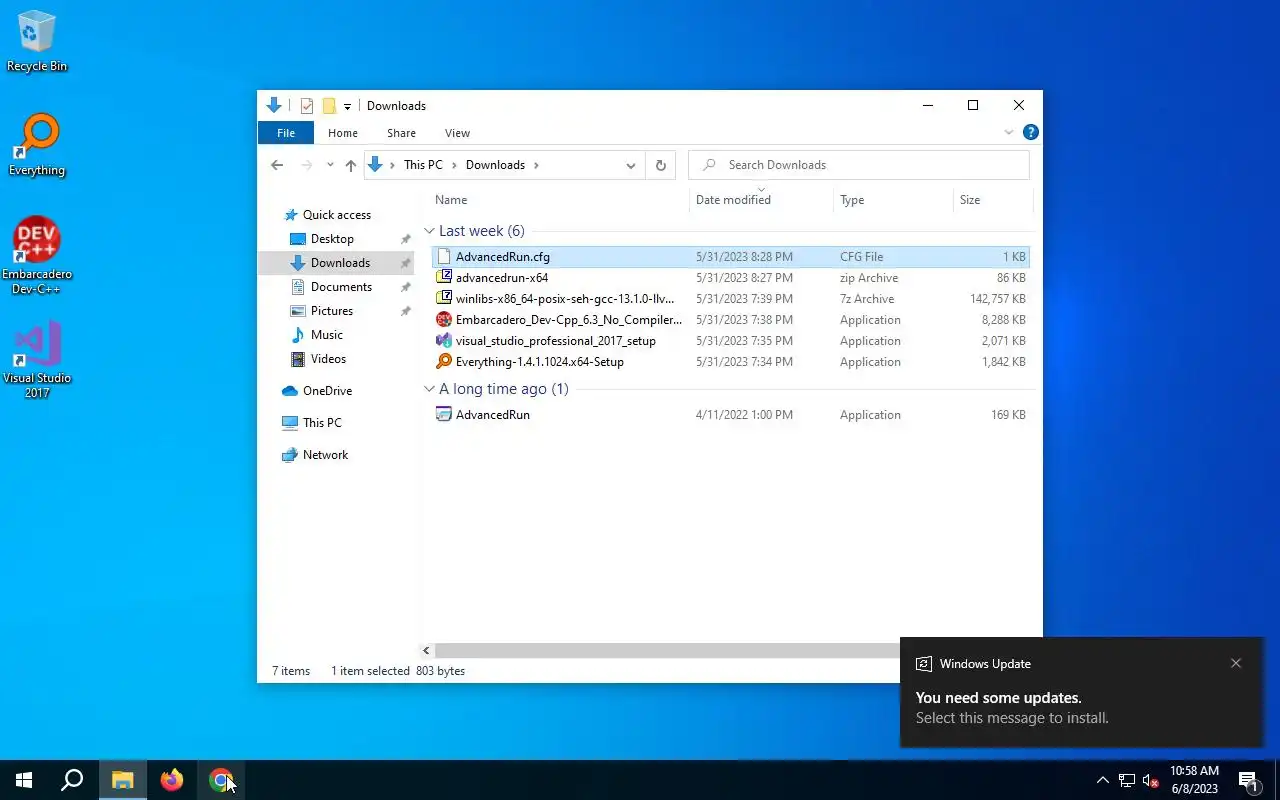
Task: Switch to the Share ribbon tab
Action: (401, 133)
